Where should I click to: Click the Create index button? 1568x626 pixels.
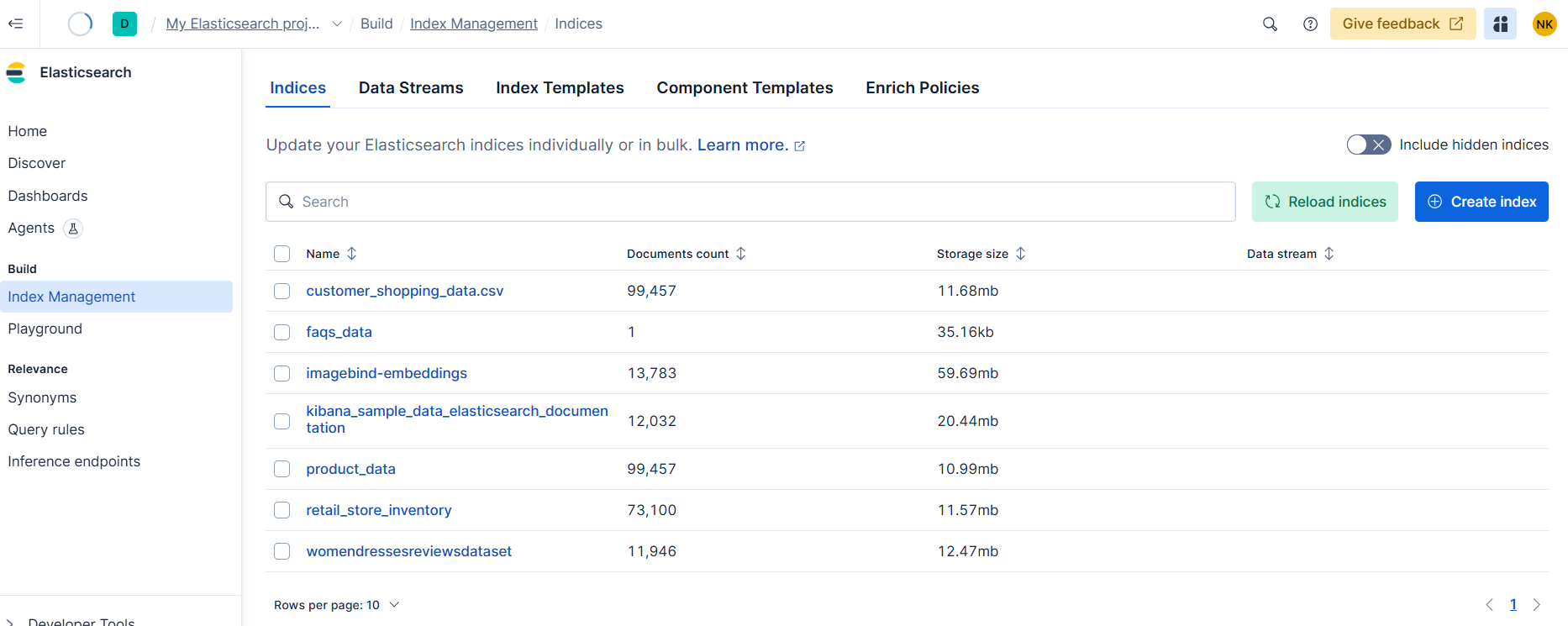point(1481,202)
